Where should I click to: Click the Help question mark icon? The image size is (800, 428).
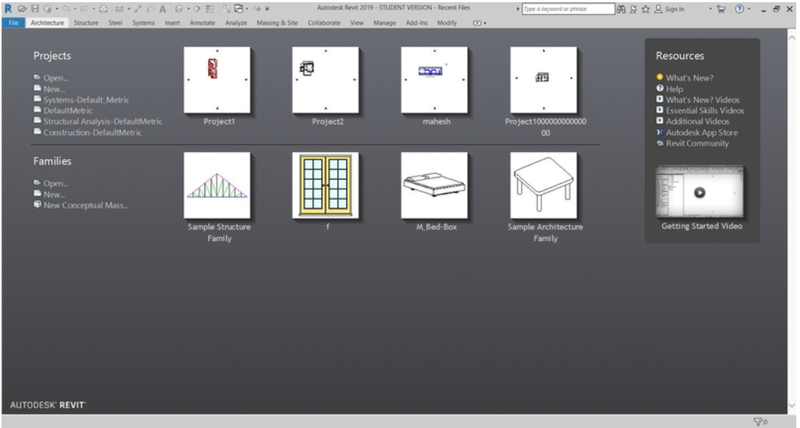pyautogui.click(x=739, y=9)
